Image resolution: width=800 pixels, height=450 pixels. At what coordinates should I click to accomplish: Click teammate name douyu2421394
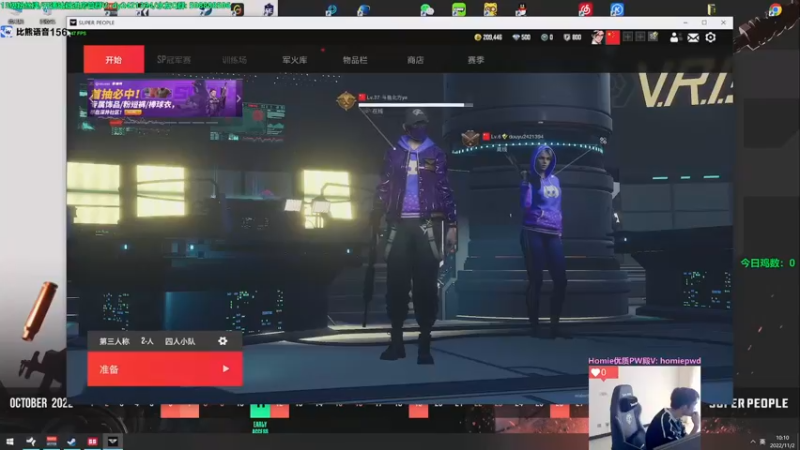point(526,137)
